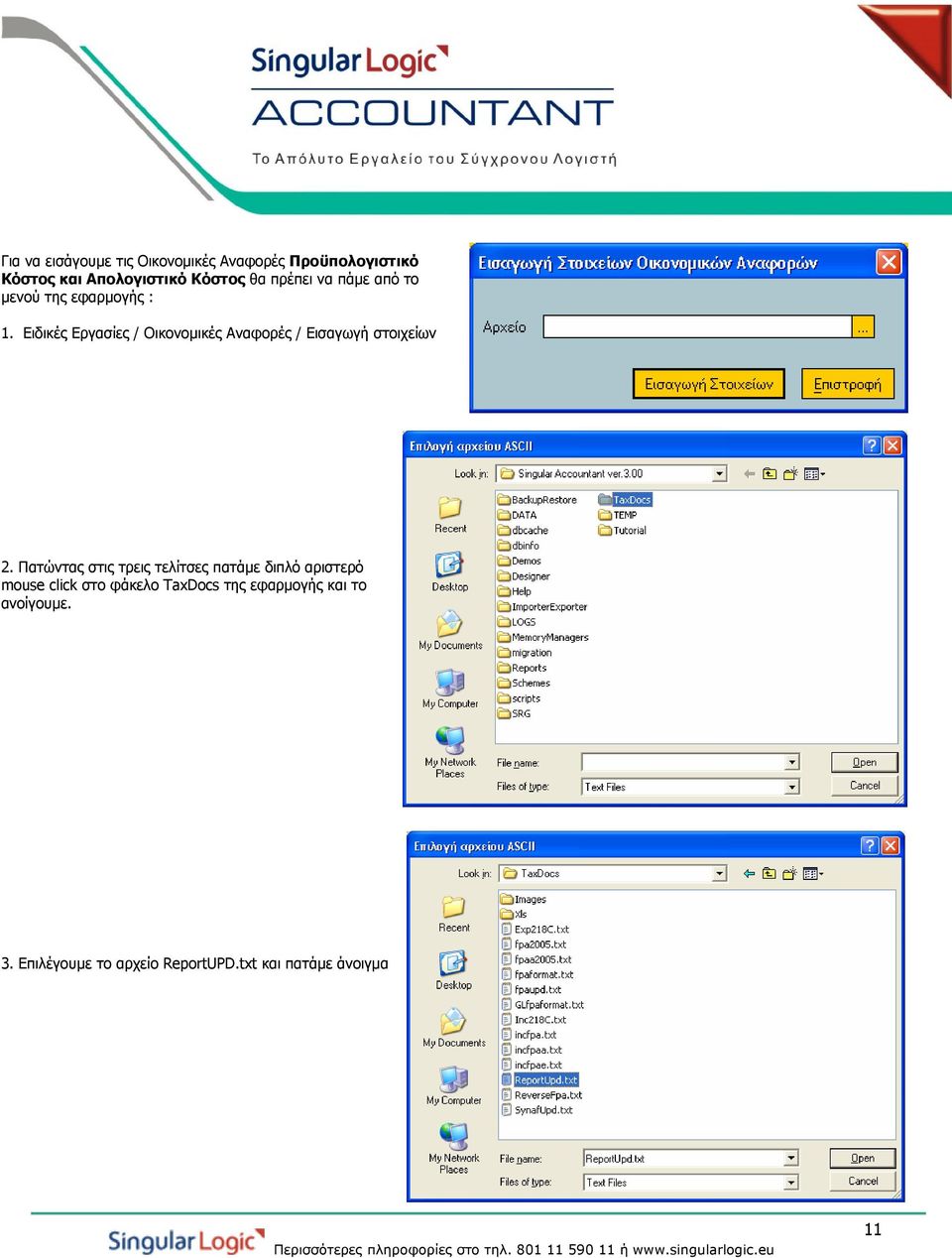Expand Files of type dropdown in TaxDocs dialog
The image size is (952, 1258).
791,1183
